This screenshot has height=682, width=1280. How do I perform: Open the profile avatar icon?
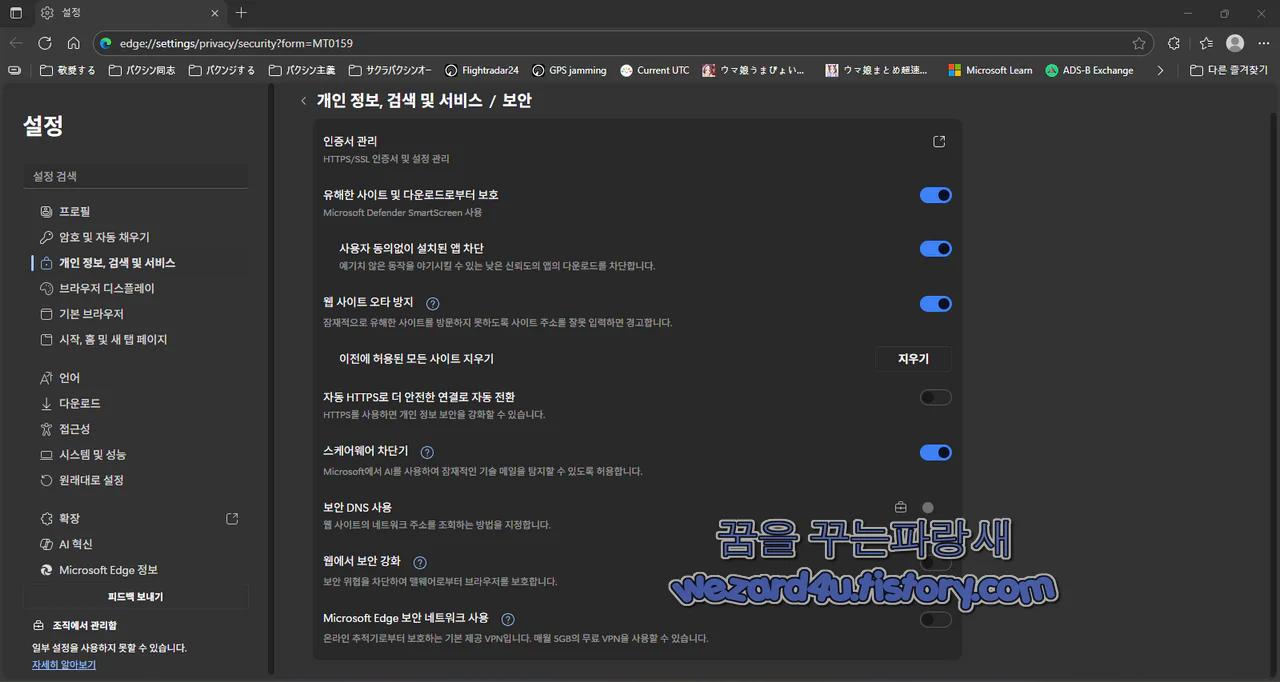click(x=1235, y=43)
